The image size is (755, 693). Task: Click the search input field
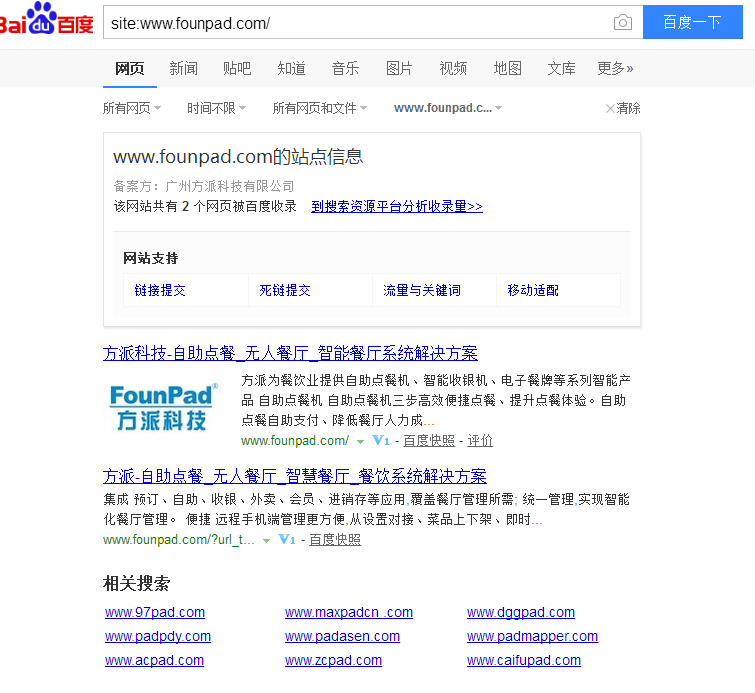(355, 22)
